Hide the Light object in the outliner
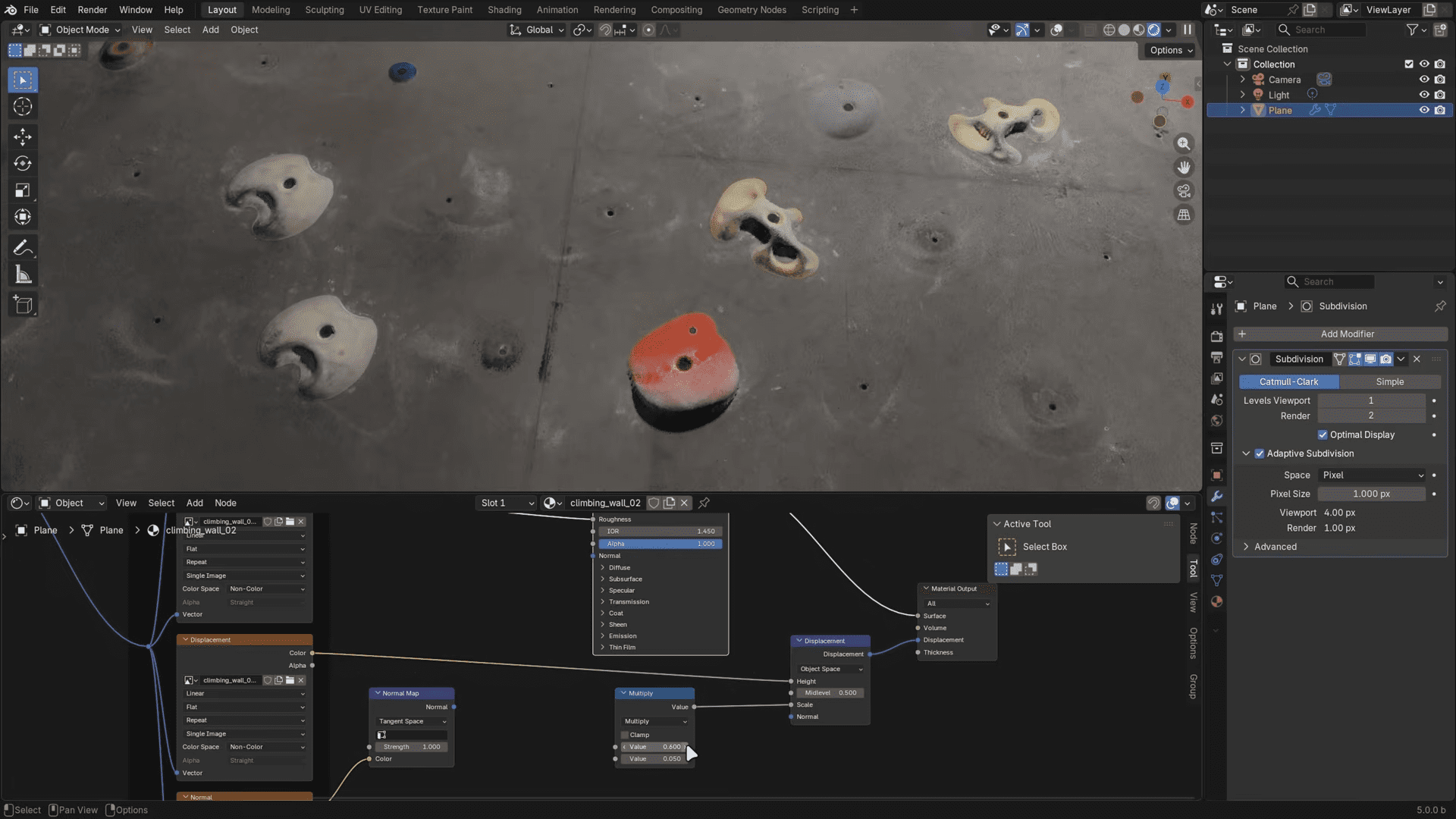The height and width of the screenshot is (819, 1456). pos(1423,94)
